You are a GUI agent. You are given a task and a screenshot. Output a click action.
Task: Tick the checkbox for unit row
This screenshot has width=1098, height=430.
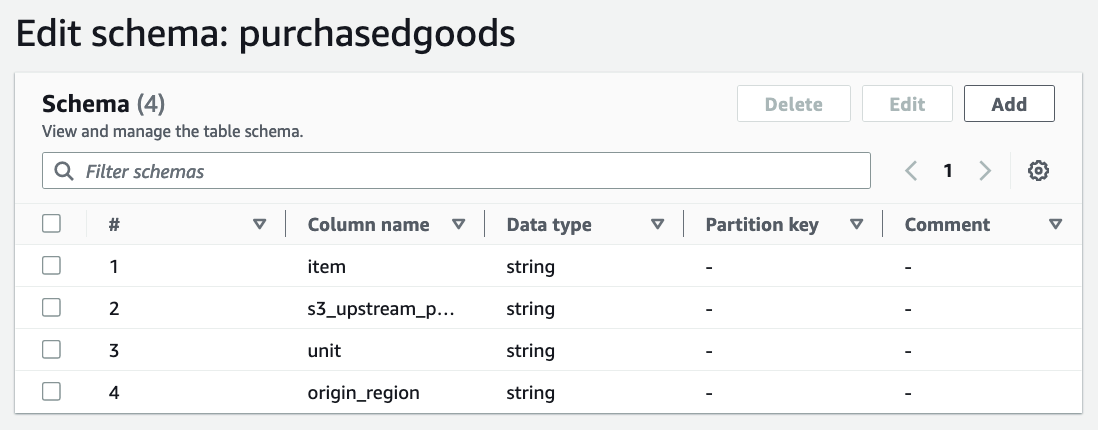point(52,350)
